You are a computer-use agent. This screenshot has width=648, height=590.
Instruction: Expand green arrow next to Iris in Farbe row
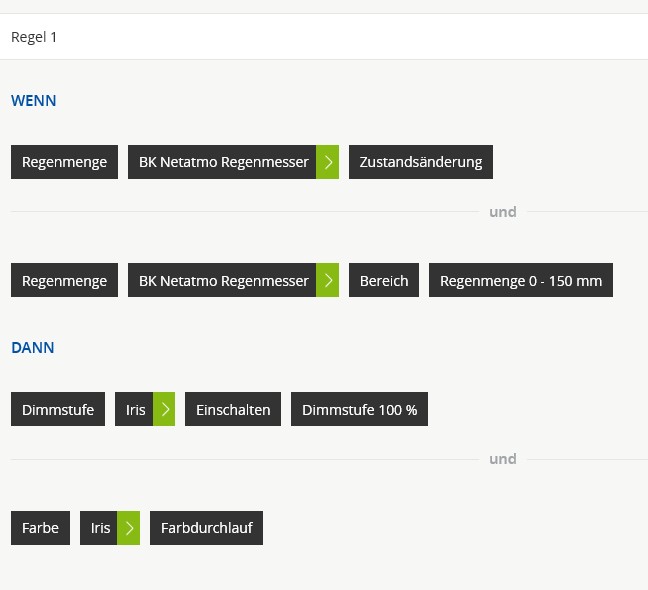pos(129,528)
